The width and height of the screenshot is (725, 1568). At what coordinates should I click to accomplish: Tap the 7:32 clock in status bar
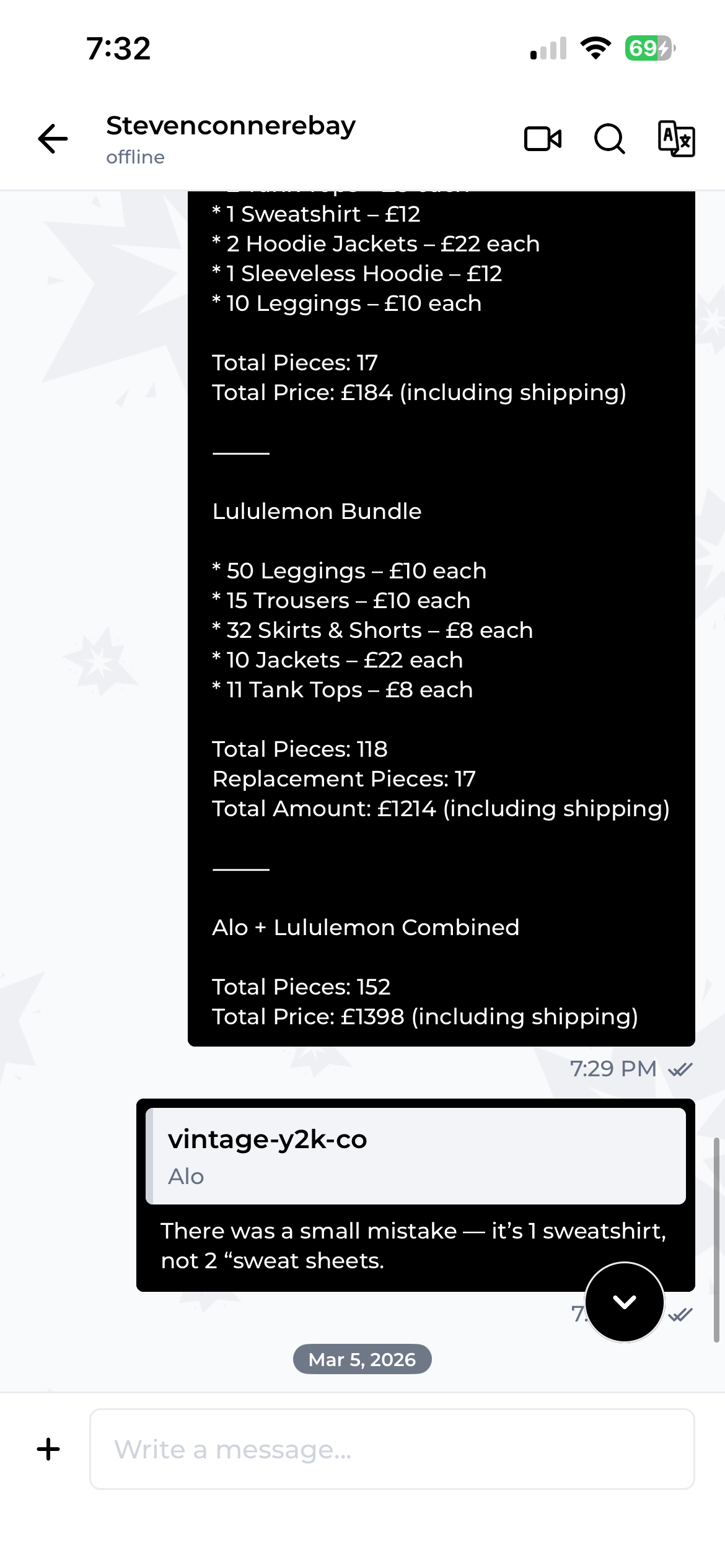pyautogui.click(x=118, y=48)
